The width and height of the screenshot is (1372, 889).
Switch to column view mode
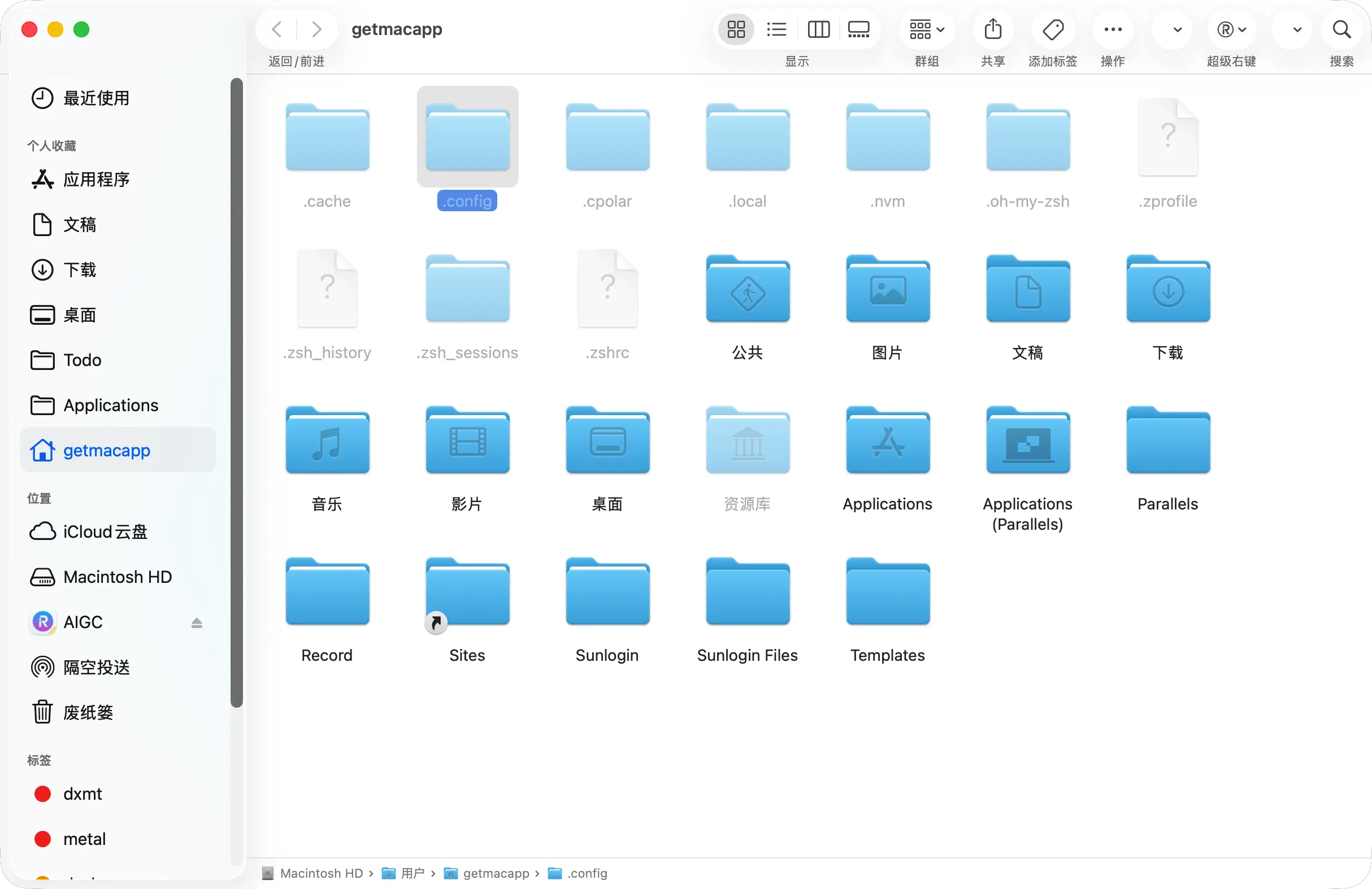click(818, 29)
